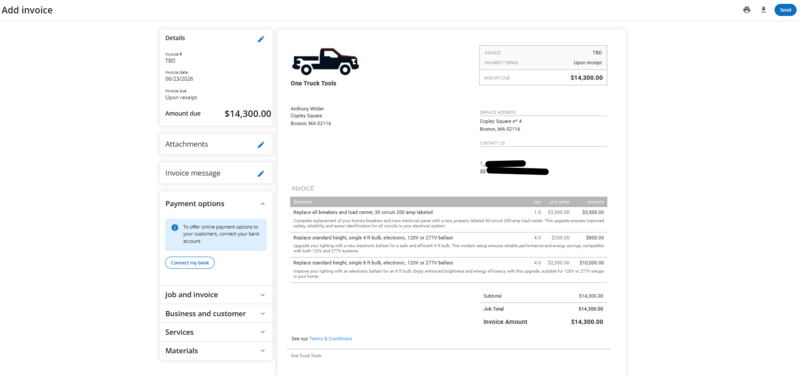Click the Anthony Wilder customer name

[307, 109]
